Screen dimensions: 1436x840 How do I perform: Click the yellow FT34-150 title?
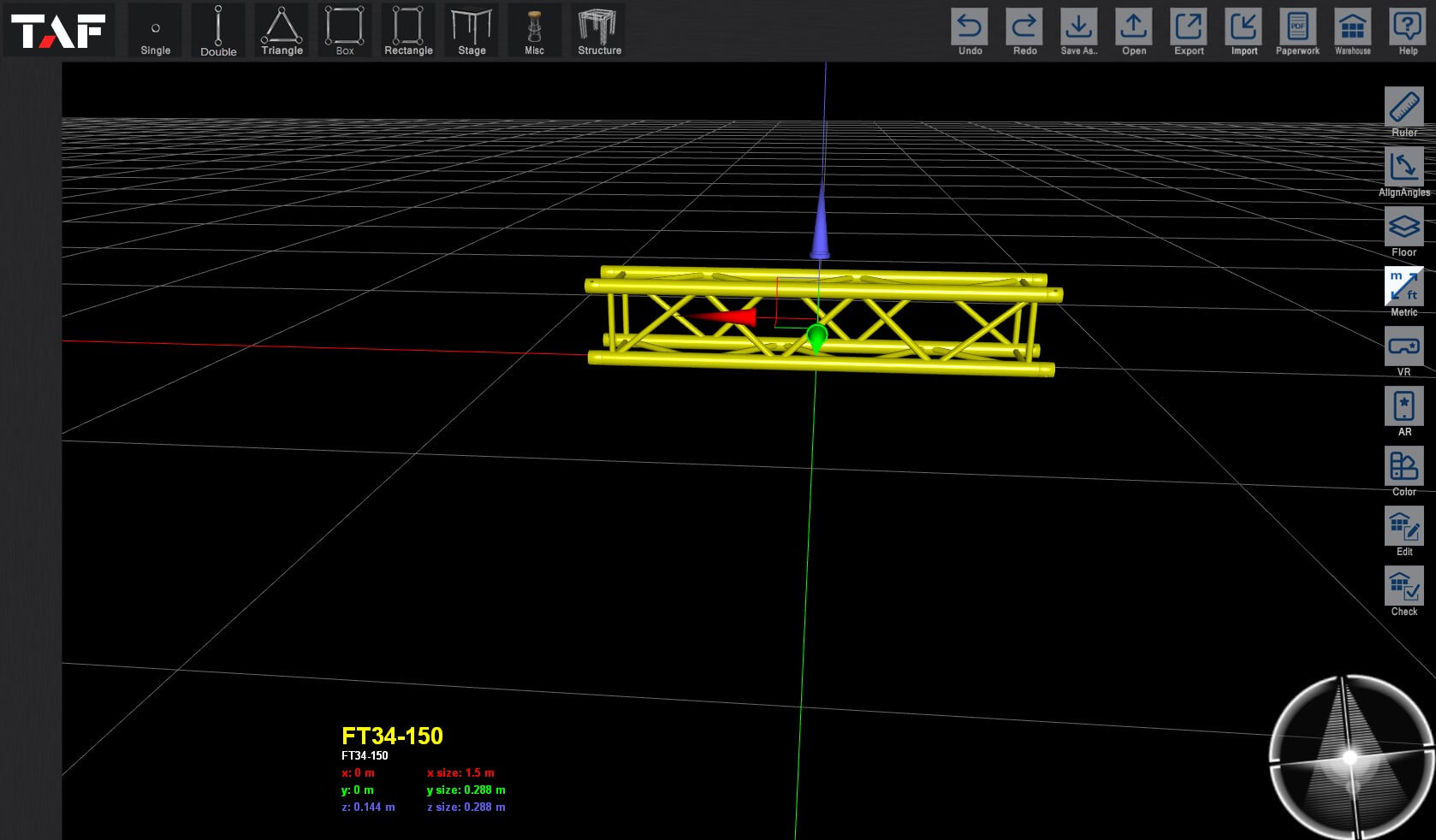coord(392,736)
